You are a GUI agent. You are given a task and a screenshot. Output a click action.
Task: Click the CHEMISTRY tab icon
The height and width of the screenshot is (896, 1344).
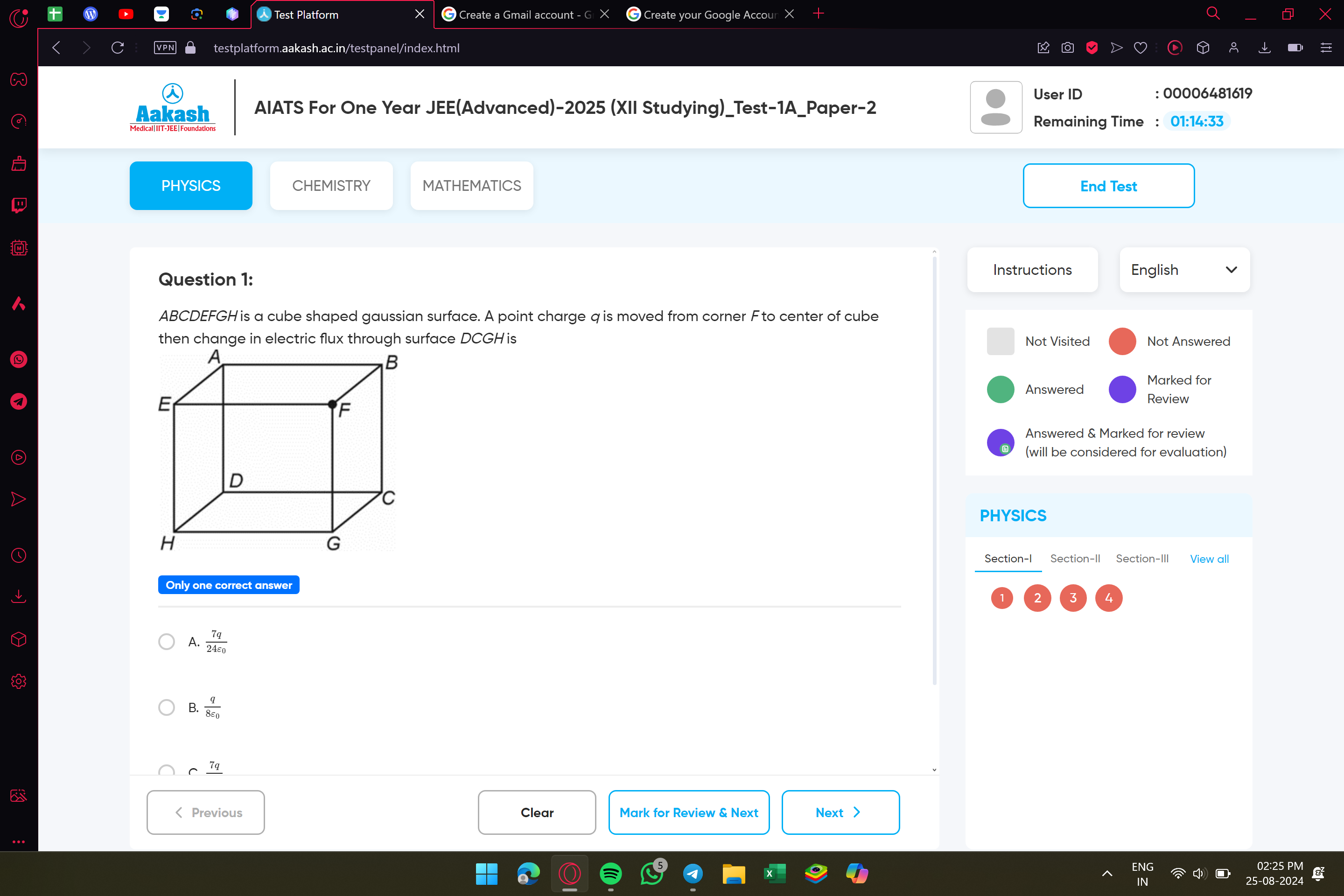tap(331, 185)
